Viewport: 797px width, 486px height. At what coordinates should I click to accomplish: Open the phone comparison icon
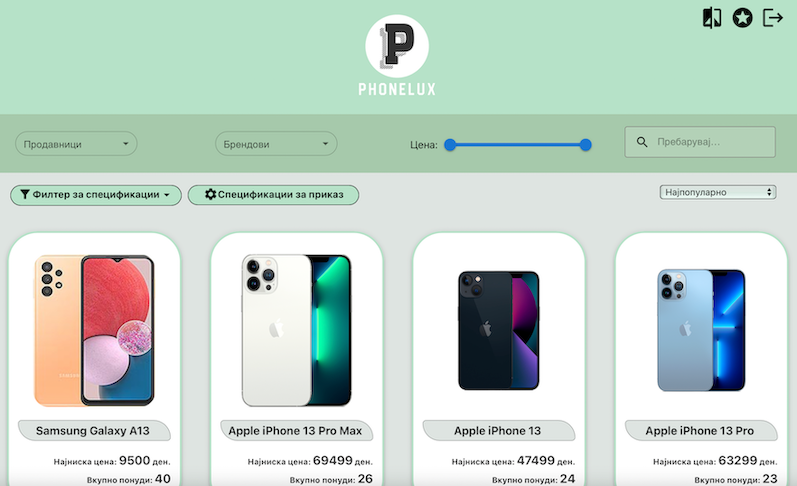(712, 18)
